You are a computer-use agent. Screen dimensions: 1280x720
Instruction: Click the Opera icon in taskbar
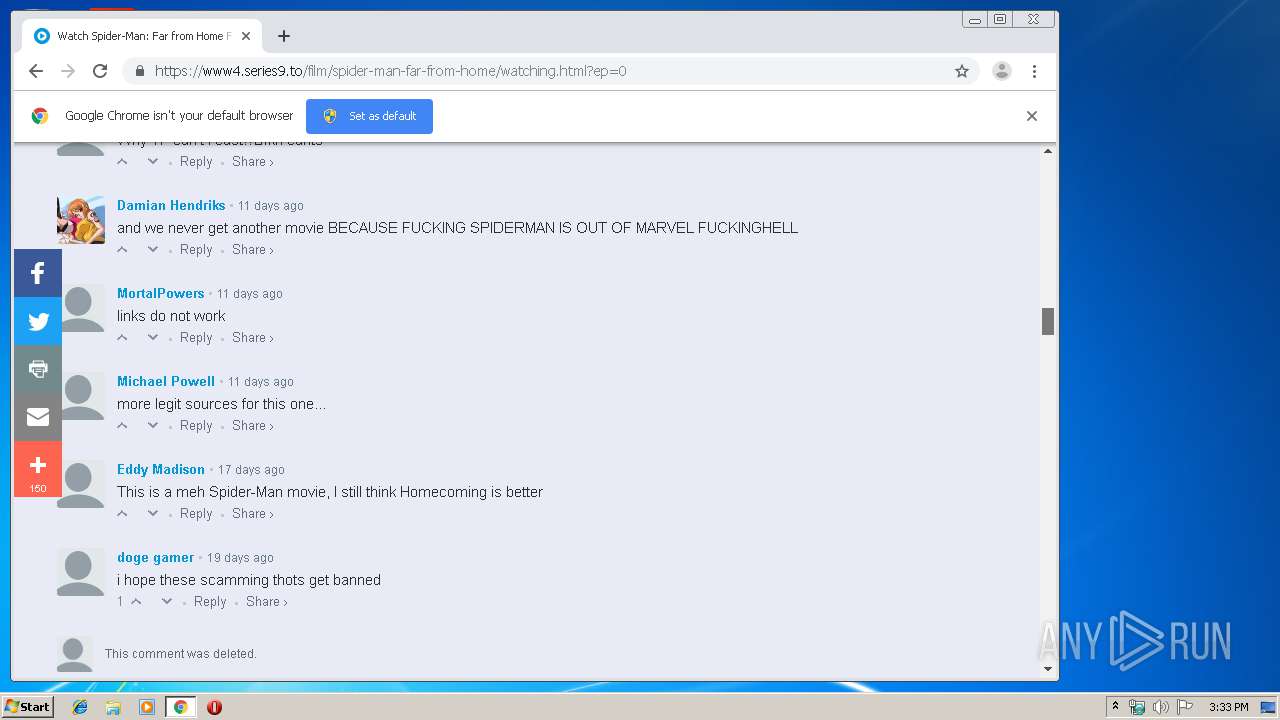[214, 707]
